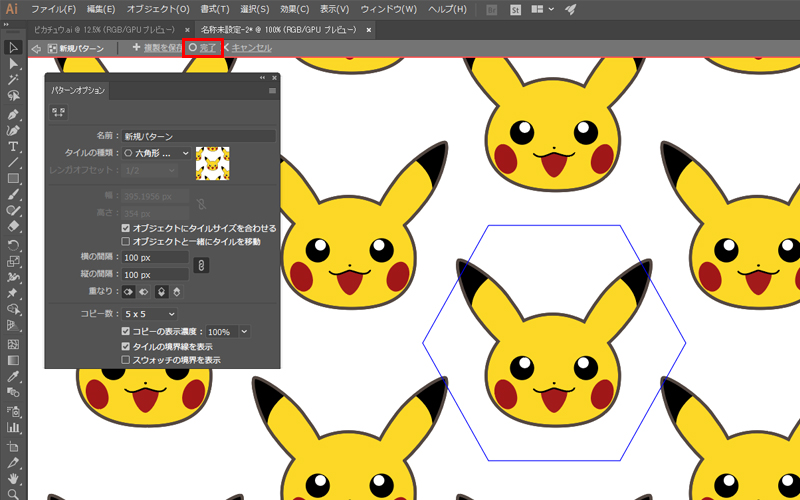The image size is (800, 500).
Task: Click the exit pattern mode back arrow
Action: click(36, 48)
